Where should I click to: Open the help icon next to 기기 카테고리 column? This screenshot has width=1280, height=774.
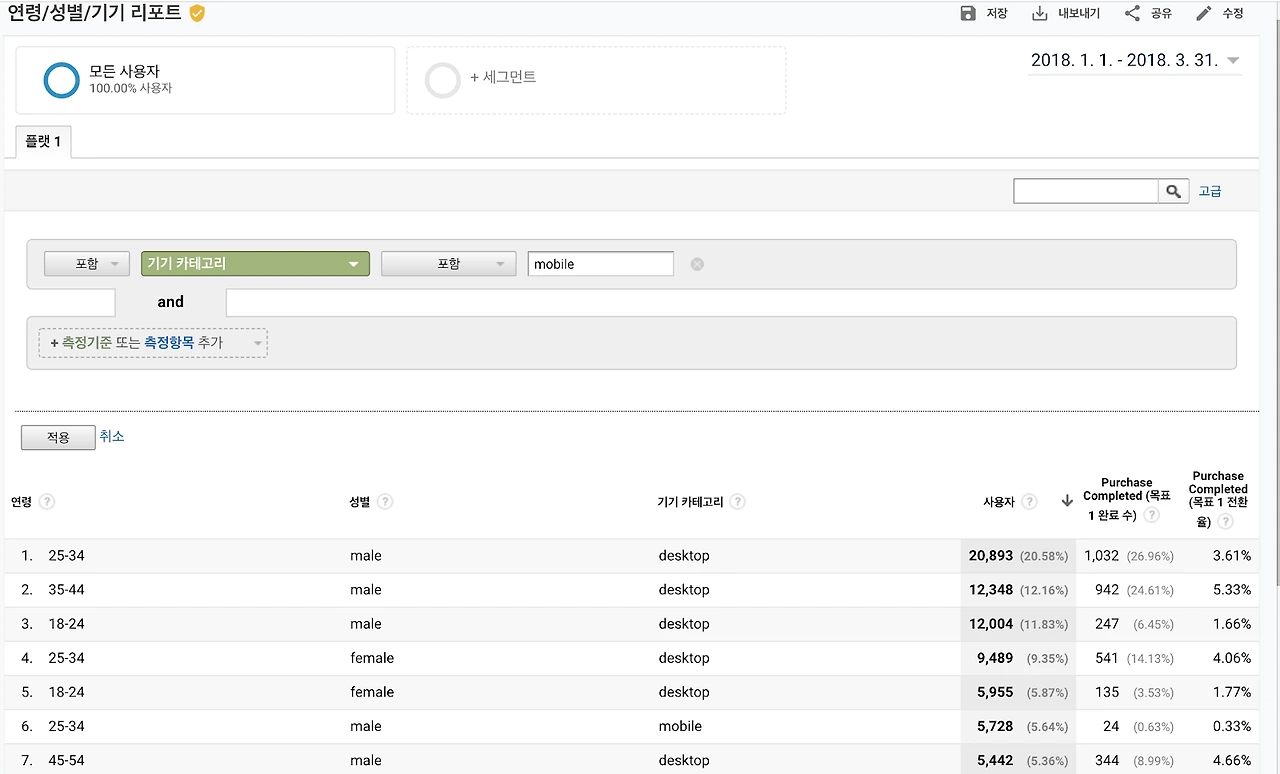pos(738,502)
